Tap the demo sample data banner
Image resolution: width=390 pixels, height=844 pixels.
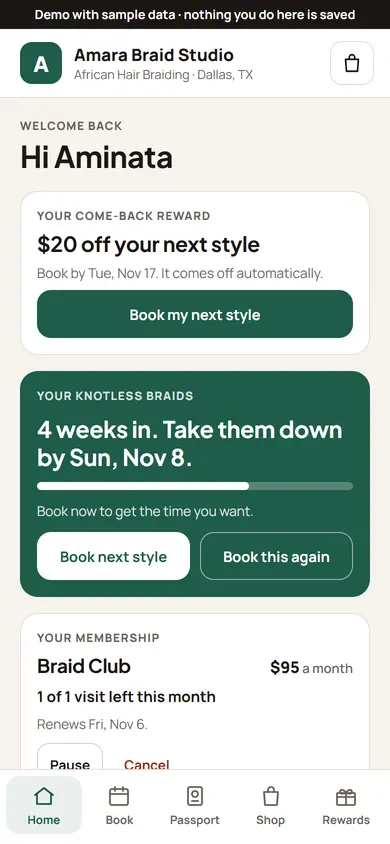point(195,15)
